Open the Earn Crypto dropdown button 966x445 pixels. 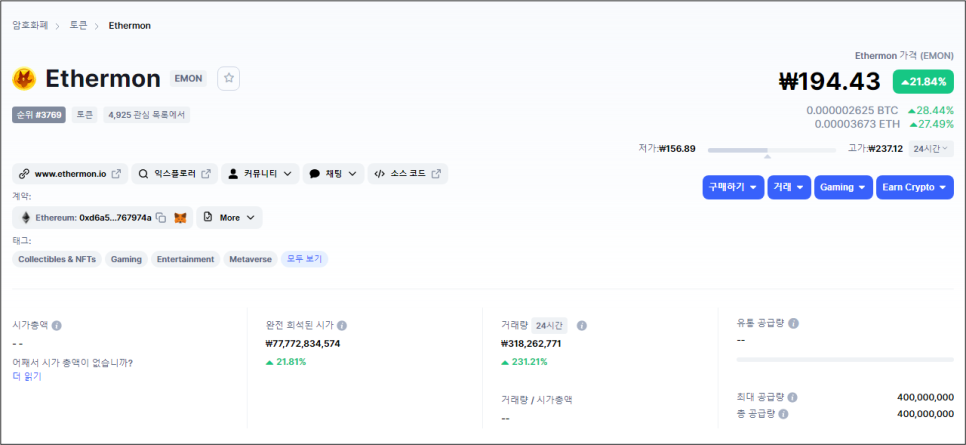pos(915,187)
